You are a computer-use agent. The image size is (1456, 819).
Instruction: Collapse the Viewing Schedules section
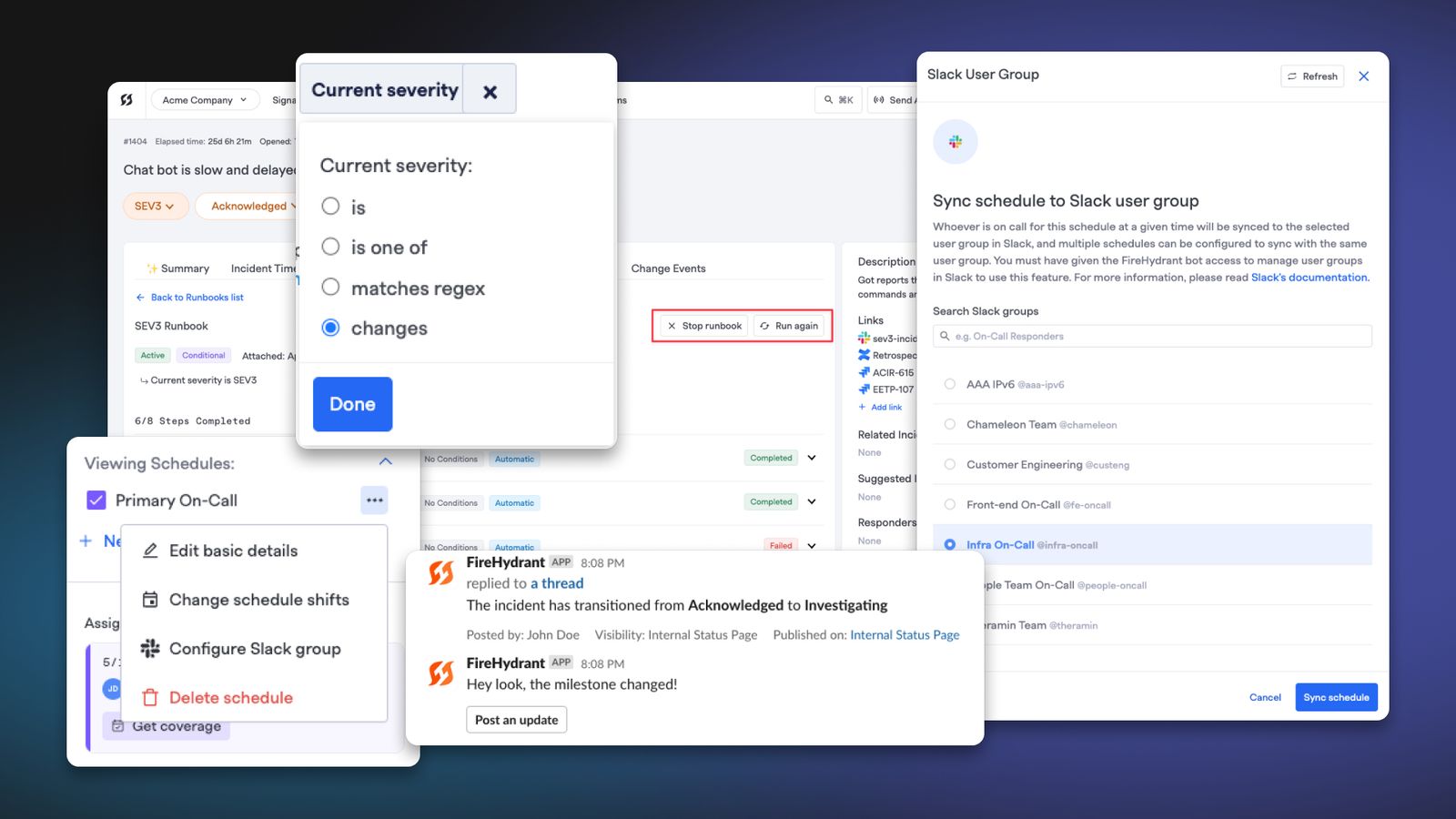tap(386, 461)
